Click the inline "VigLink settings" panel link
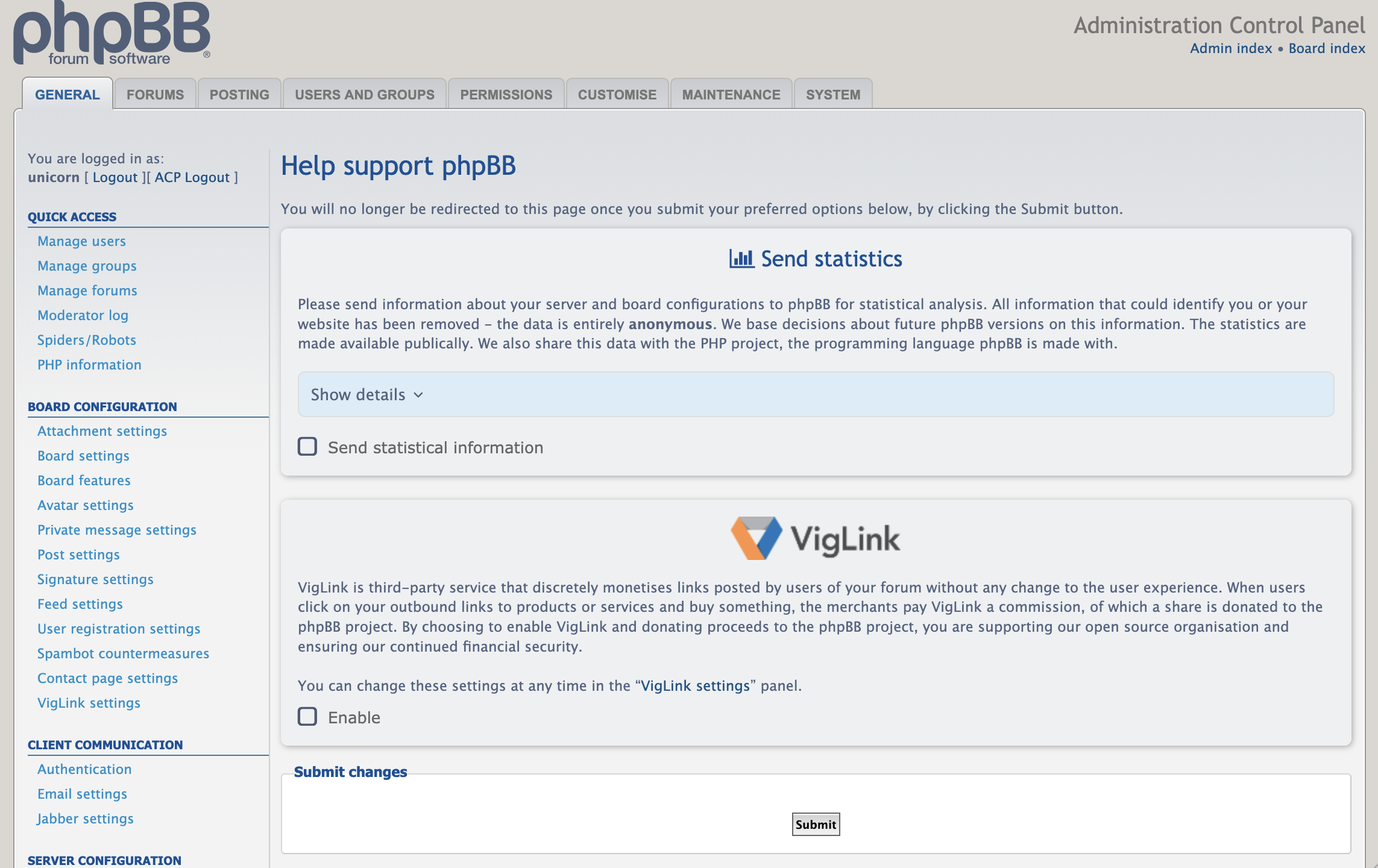This screenshot has height=868, width=1378. (x=695, y=685)
